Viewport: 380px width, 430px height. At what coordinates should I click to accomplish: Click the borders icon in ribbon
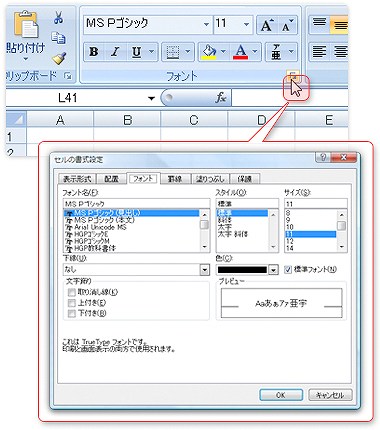(x=173, y=52)
